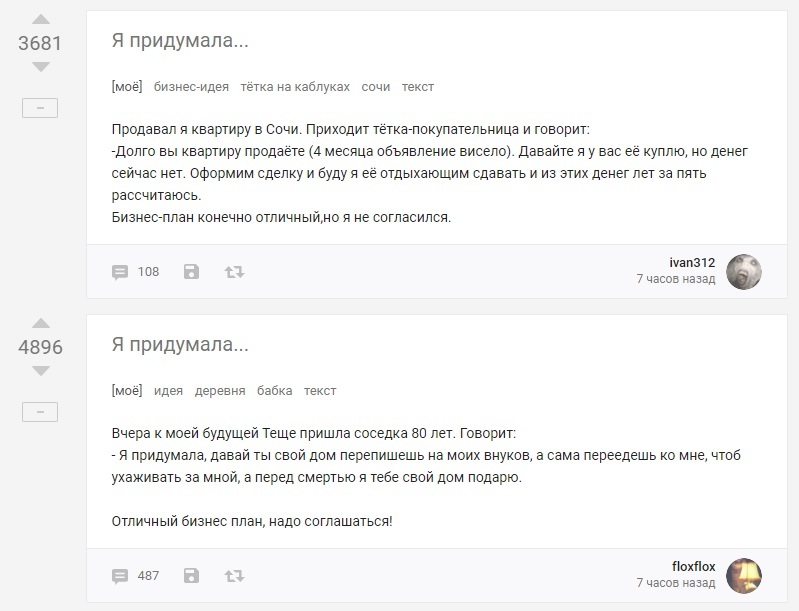Click floxflox's avatar picture
Screen dimensions: 799x611
(x=743, y=575)
